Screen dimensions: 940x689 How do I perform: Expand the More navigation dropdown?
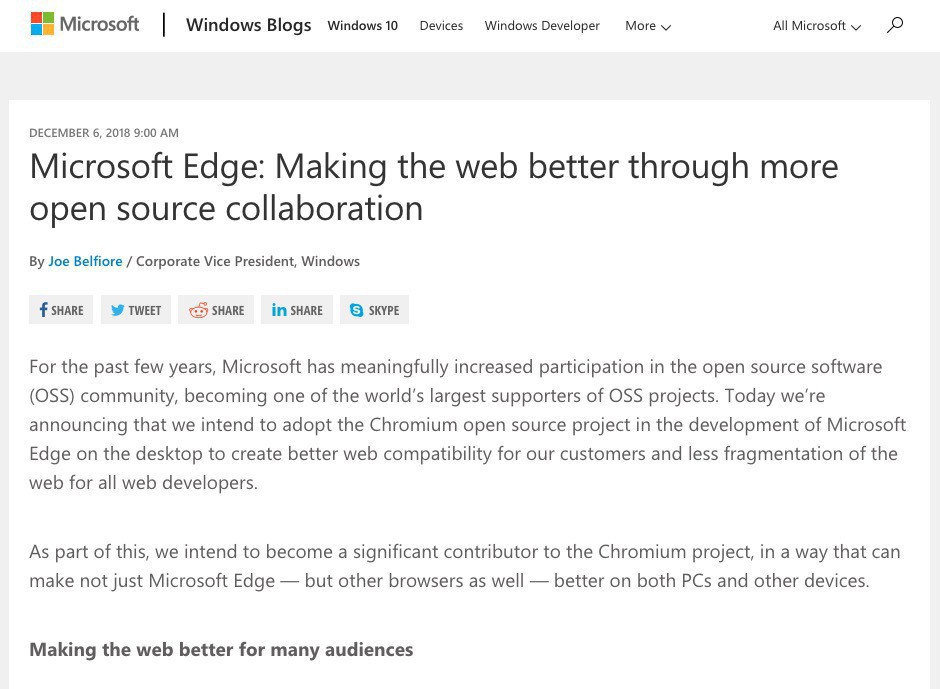point(647,26)
